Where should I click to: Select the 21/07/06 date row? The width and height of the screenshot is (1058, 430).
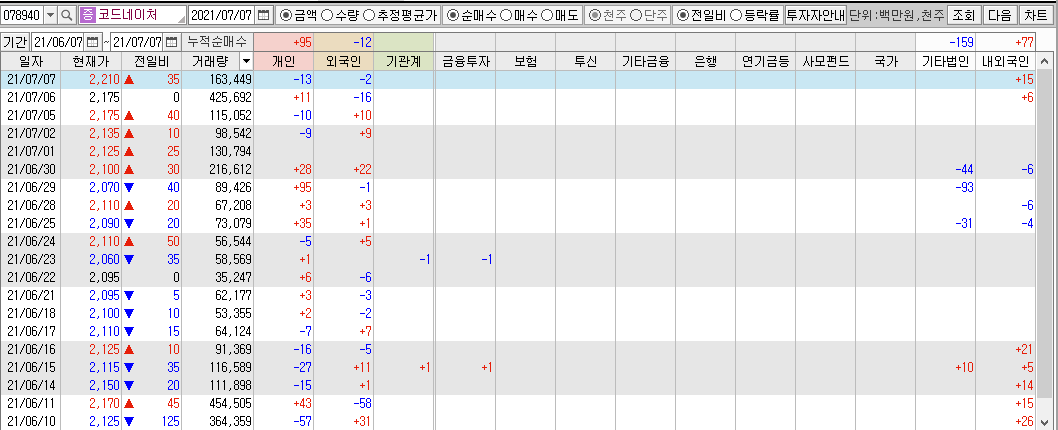click(x=518, y=97)
